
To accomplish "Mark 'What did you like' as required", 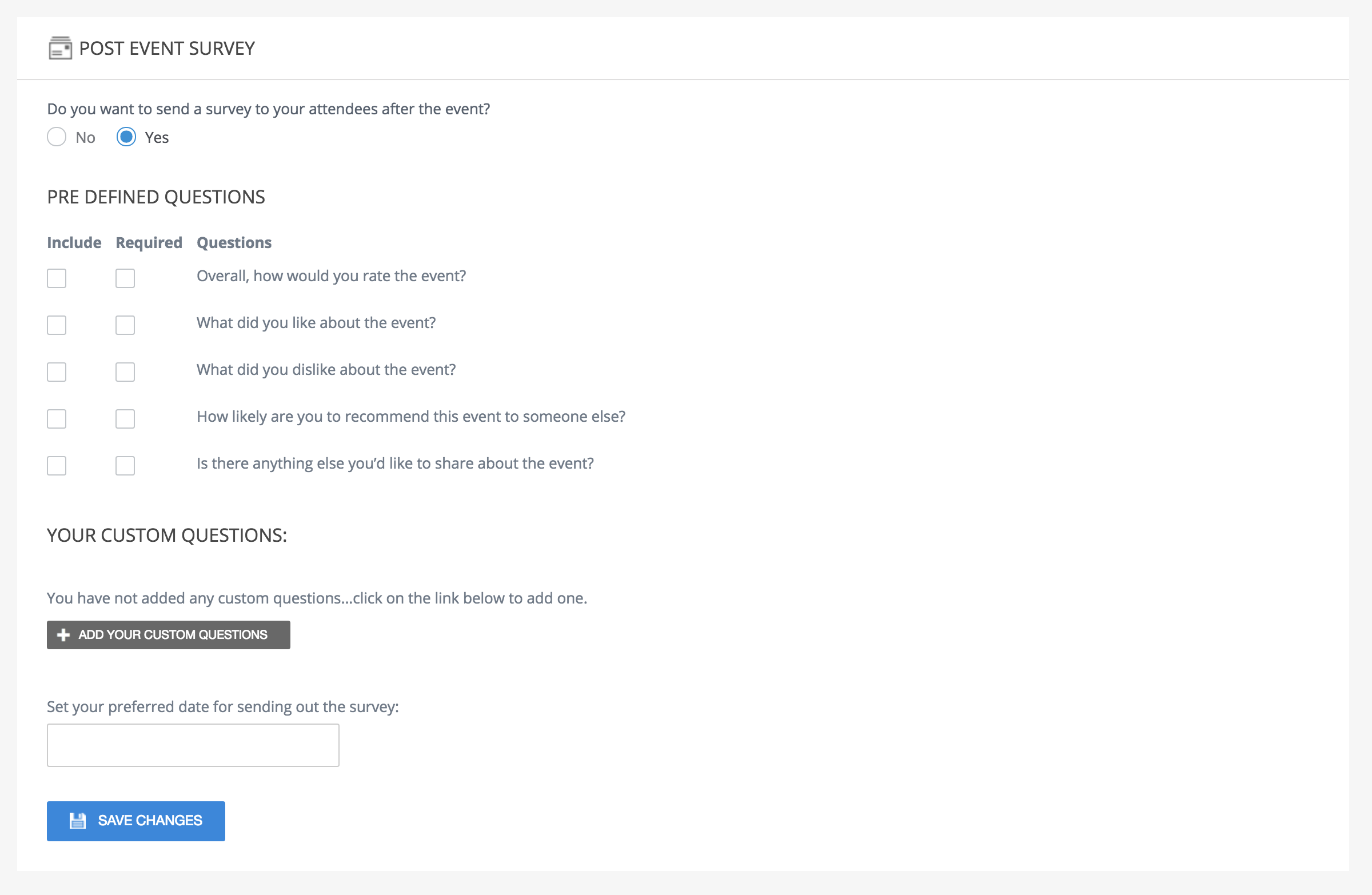I will pyautogui.click(x=125, y=325).
